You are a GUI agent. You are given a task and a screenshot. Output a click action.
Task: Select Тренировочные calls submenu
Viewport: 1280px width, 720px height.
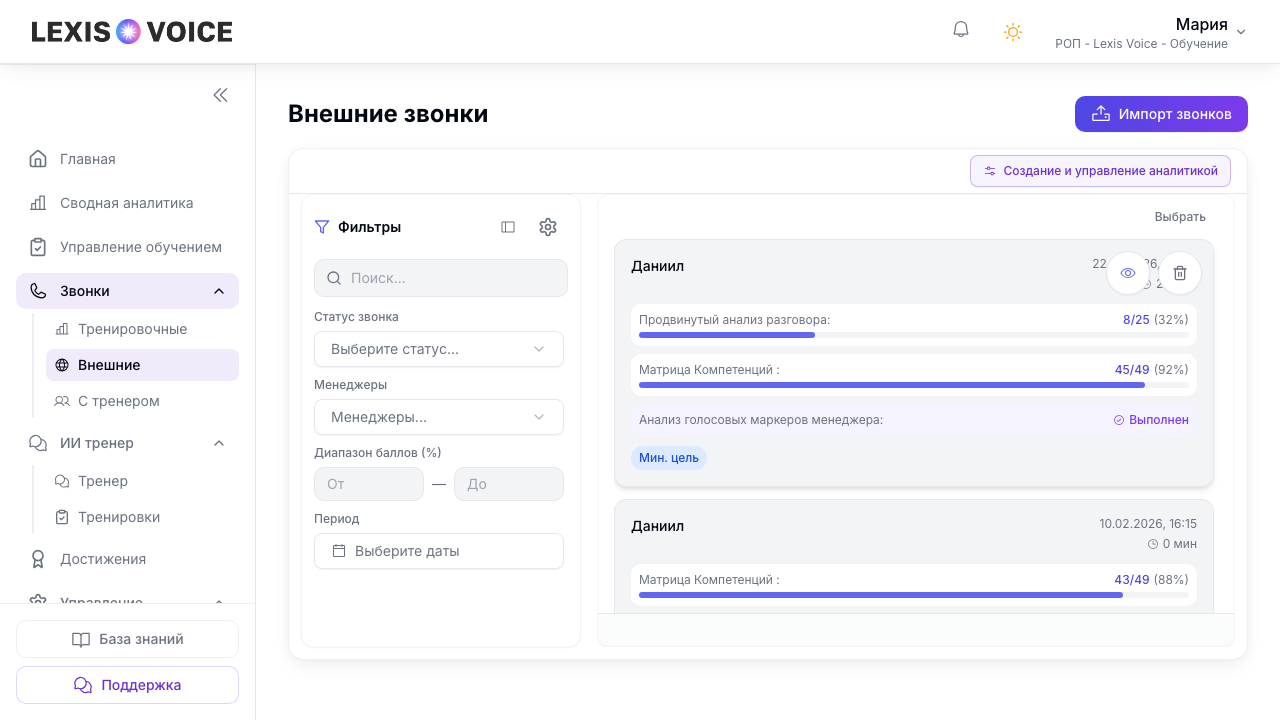(142, 329)
